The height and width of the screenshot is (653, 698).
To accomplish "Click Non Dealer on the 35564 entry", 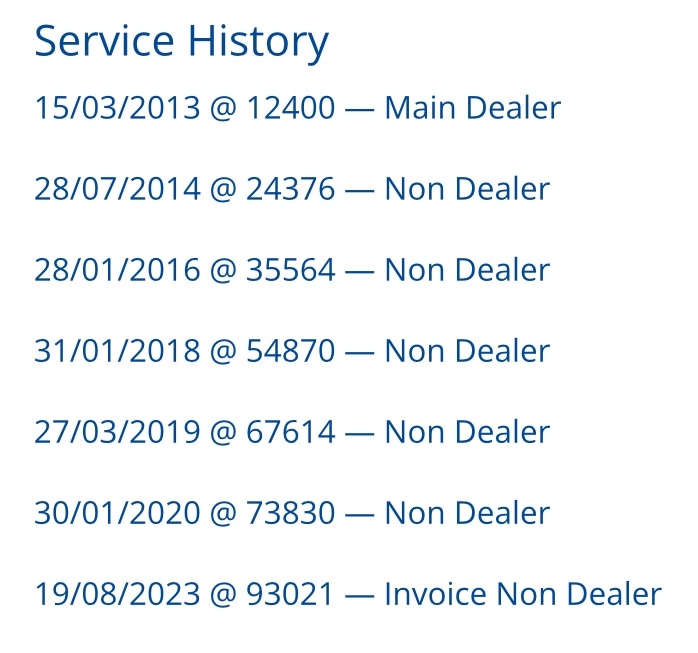I will 467,270.
